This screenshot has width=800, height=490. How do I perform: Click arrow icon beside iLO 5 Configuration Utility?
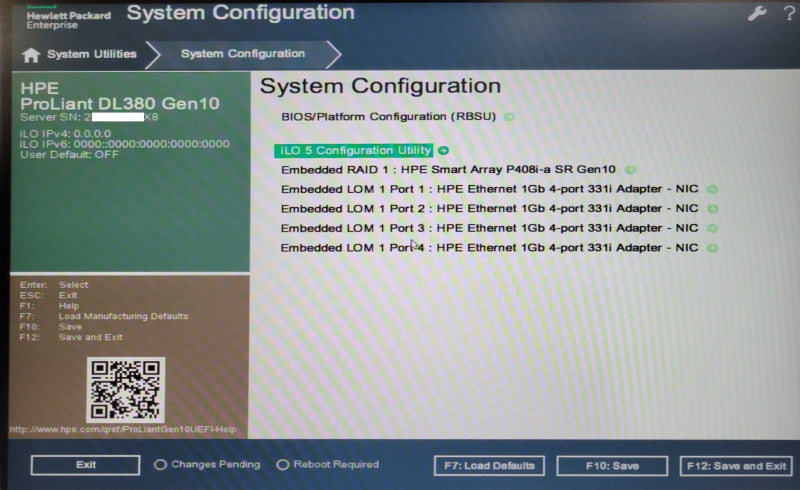(x=443, y=151)
